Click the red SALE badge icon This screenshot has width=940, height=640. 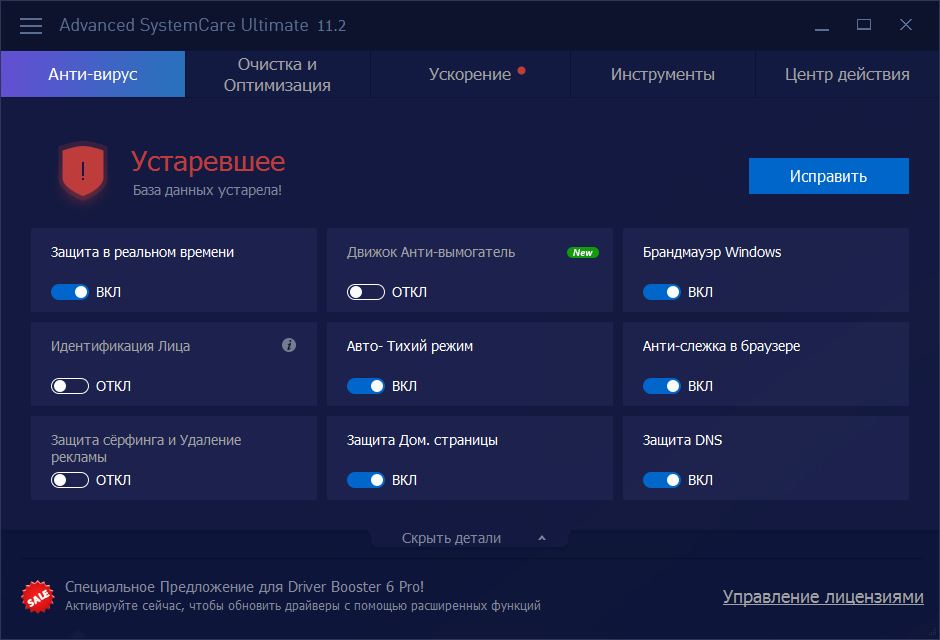click(38, 596)
